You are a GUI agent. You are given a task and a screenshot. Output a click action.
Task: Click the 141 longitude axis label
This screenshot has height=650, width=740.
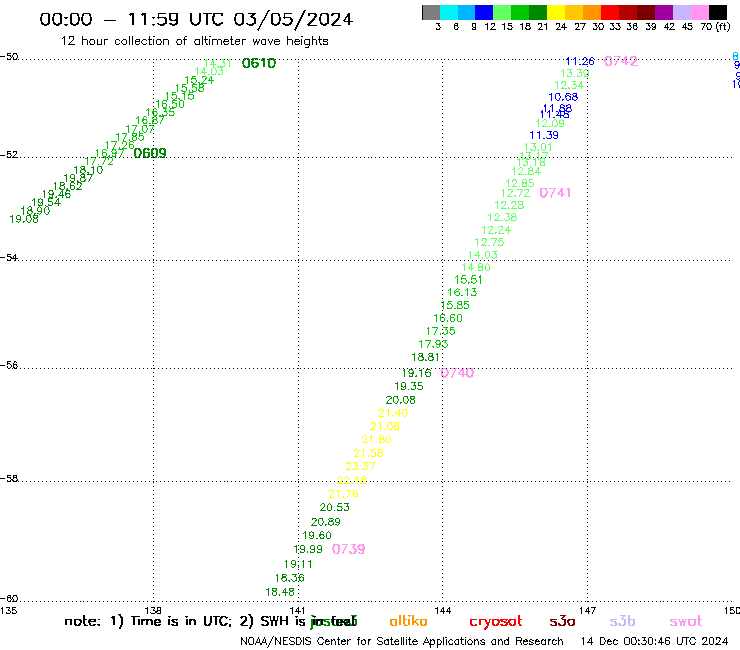(298, 610)
